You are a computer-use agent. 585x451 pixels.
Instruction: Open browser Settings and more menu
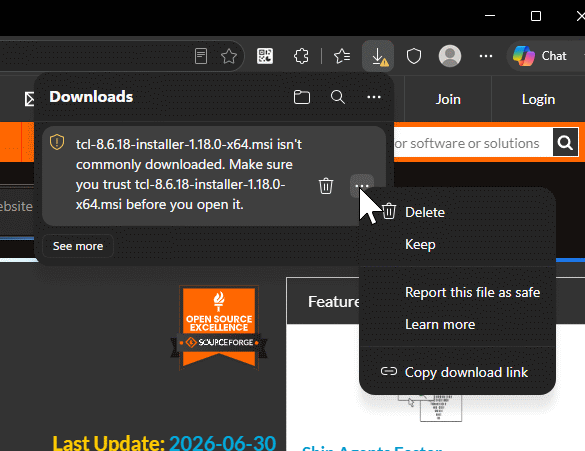[x=486, y=56]
